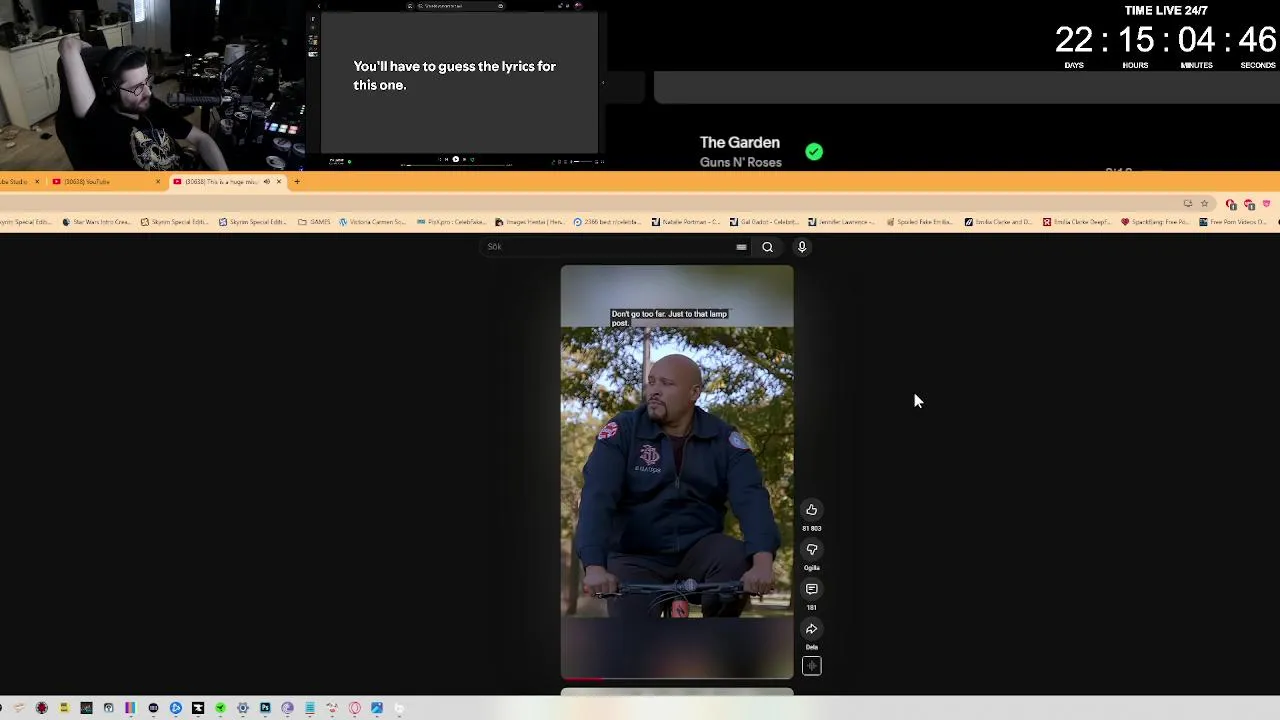Toggle play in the Spotify overlay player
Image resolution: width=1280 pixels, height=720 pixels.
(456, 159)
